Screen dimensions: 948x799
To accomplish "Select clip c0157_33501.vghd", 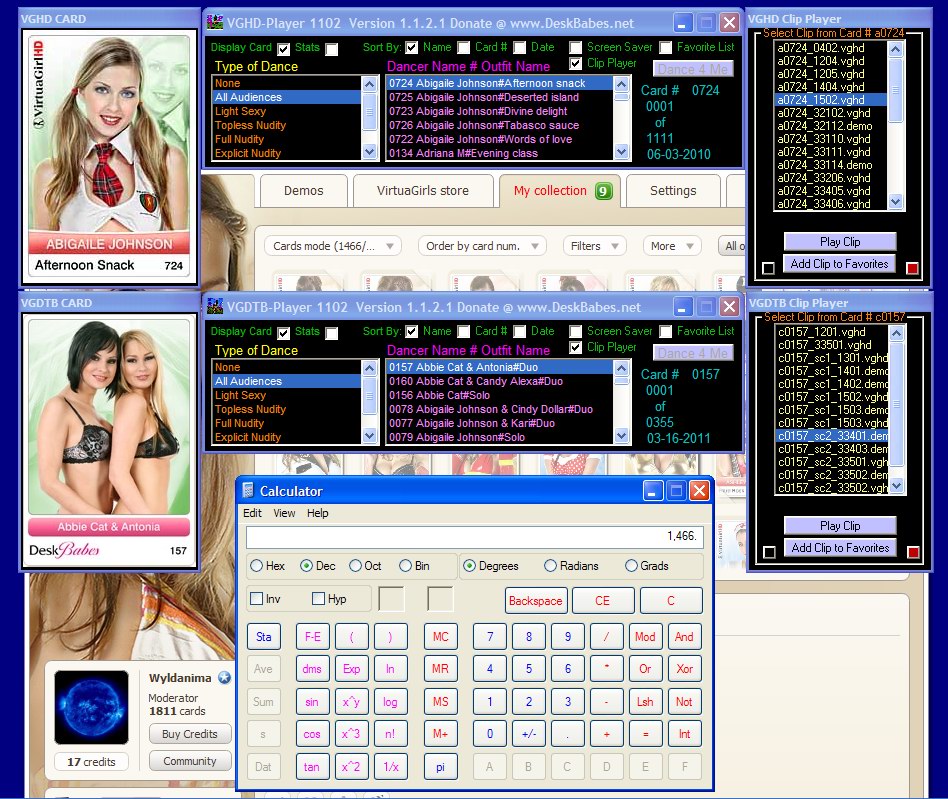I will coord(831,345).
